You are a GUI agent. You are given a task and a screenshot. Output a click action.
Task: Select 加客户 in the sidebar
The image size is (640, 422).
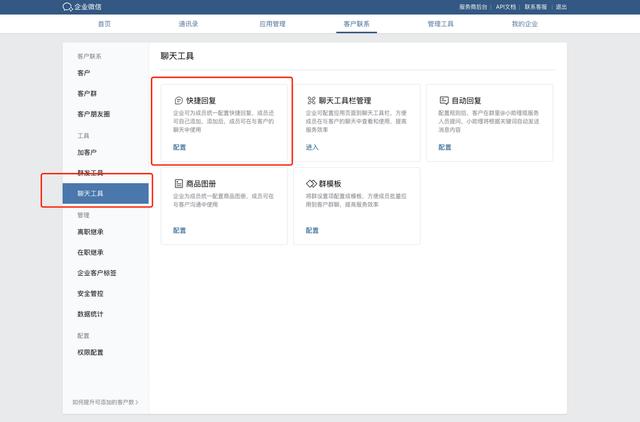point(87,152)
